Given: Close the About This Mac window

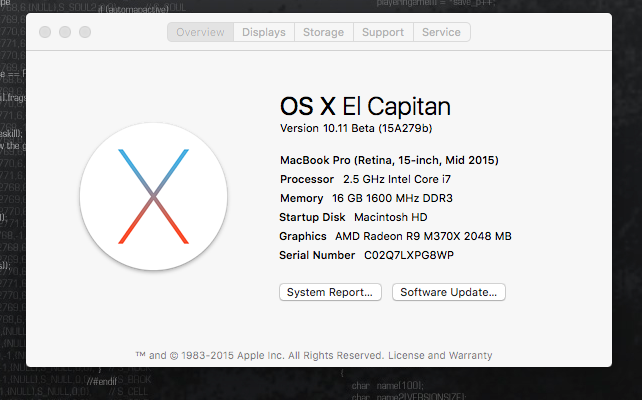Looking at the screenshot, I should (45, 32).
